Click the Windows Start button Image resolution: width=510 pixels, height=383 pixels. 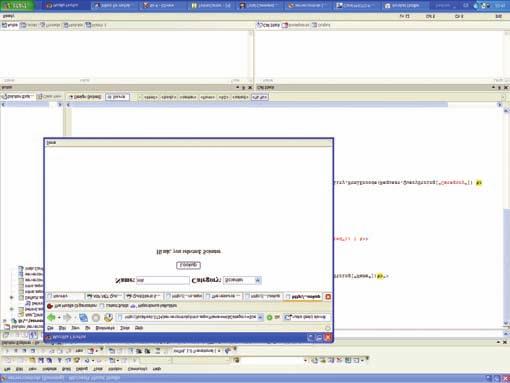[16, 6]
